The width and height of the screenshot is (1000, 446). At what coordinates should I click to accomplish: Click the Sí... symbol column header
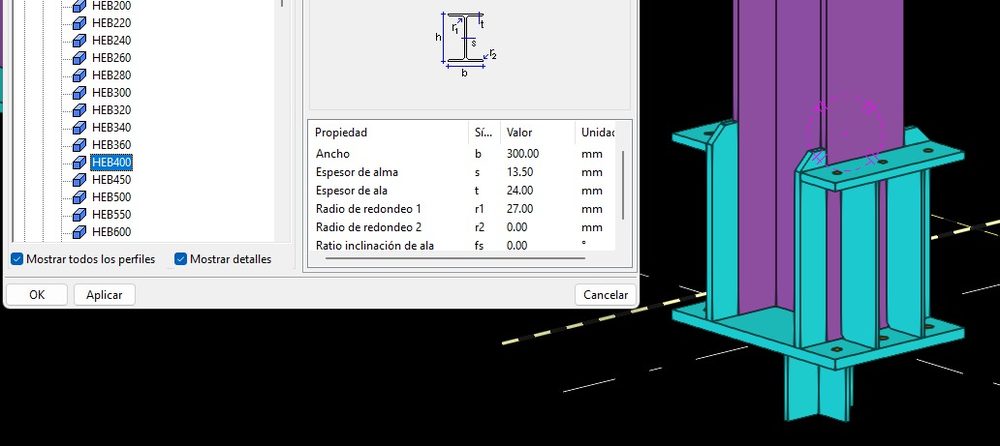[x=485, y=133]
